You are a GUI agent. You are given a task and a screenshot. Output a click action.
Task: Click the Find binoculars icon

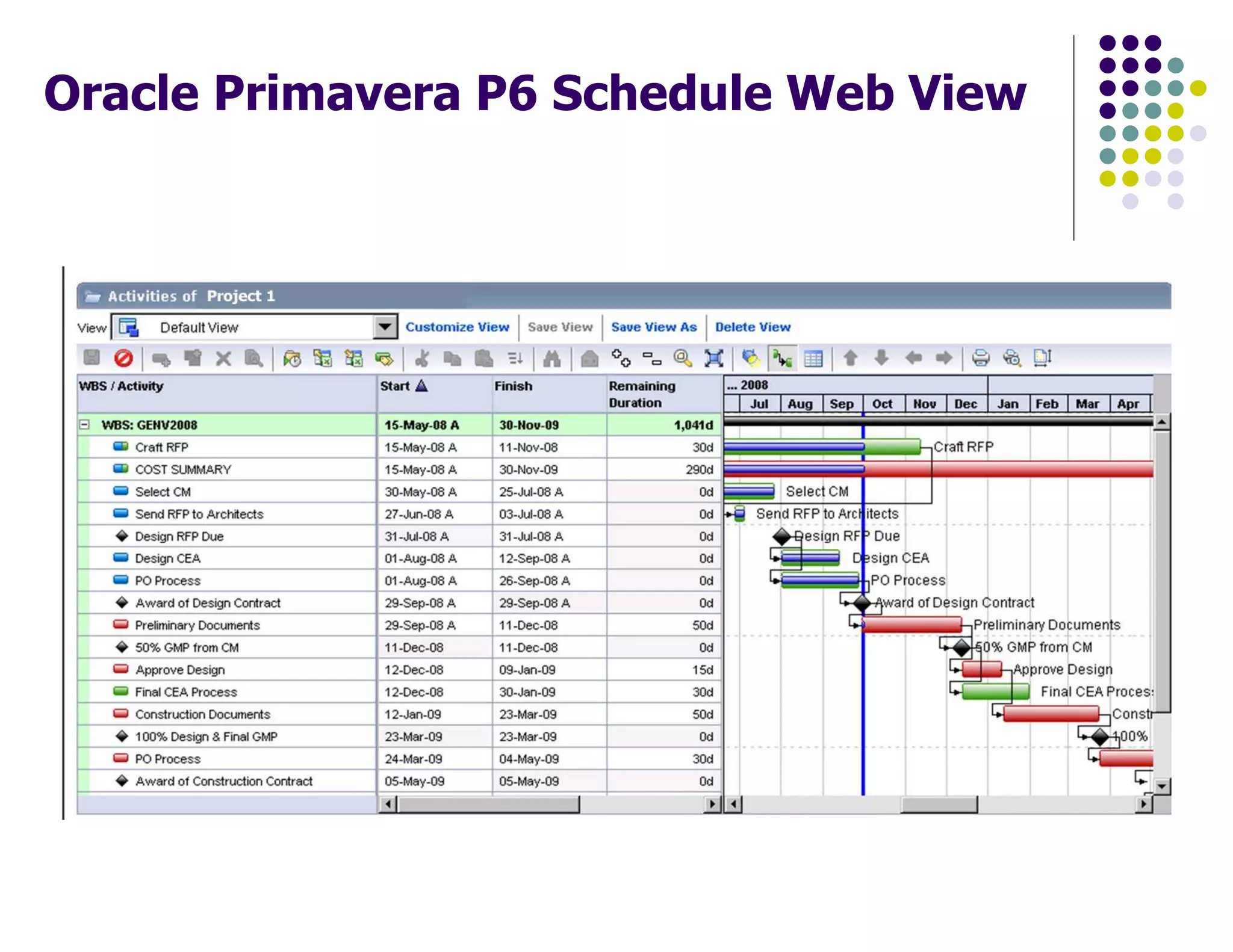coord(551,359)
